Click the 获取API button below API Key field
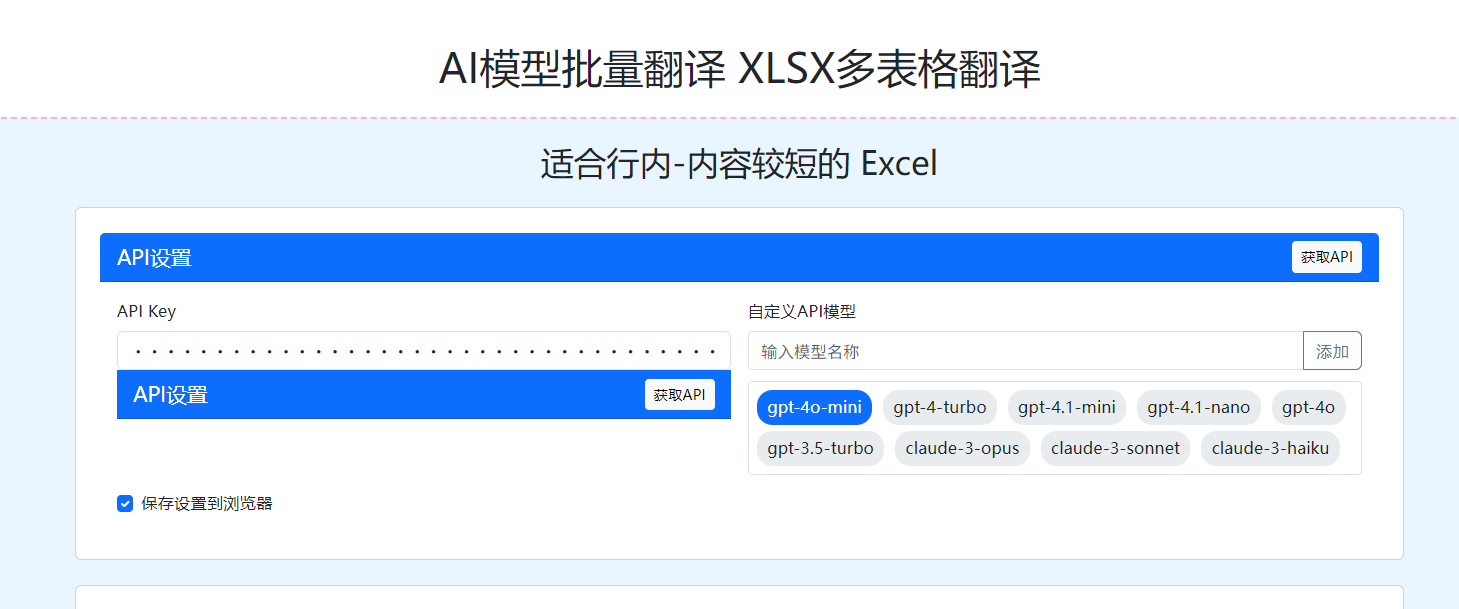Viewport: 1459px width, 609px height. [x=680, y=395]
